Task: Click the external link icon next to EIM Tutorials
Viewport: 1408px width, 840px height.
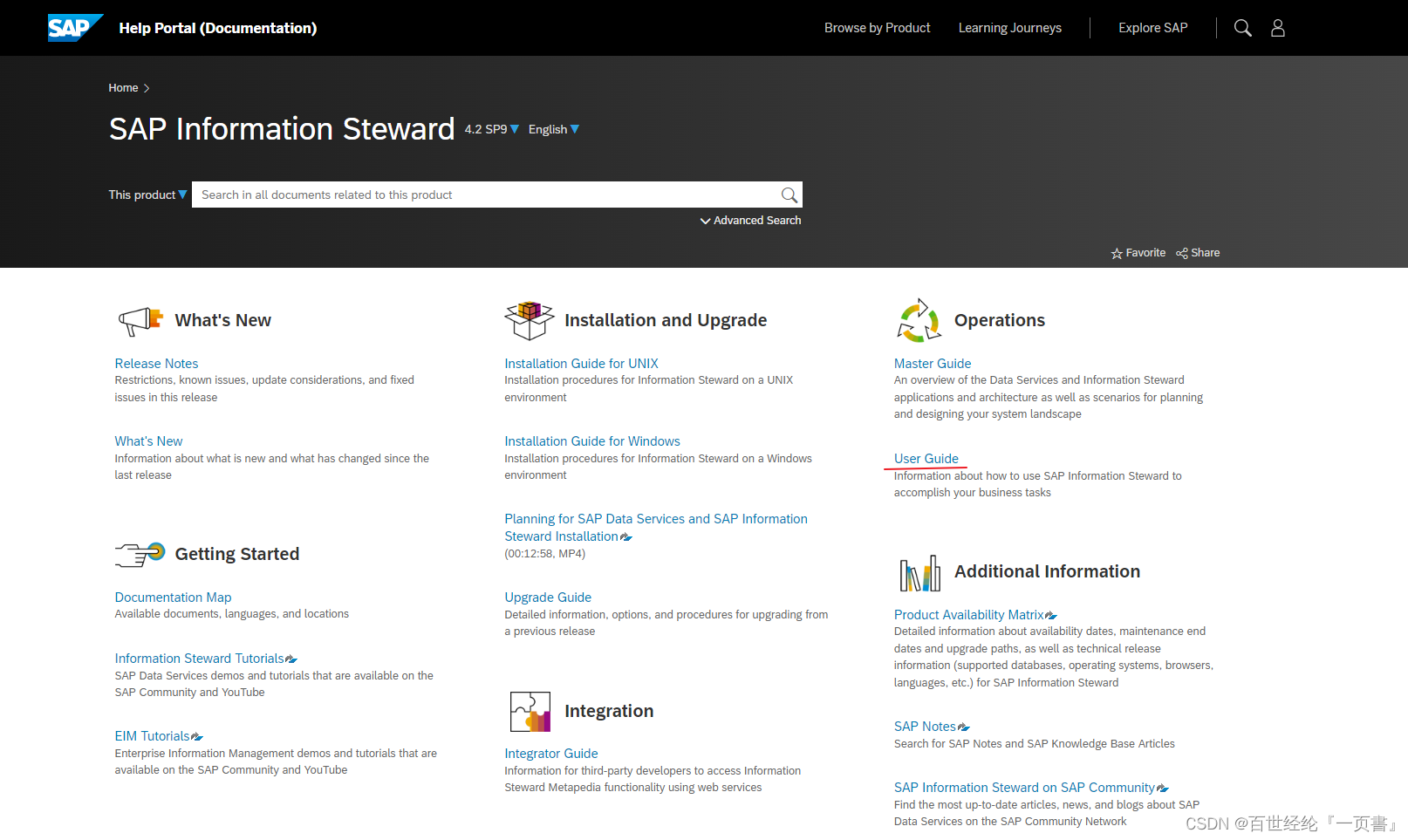Action: pyautogui.click(x=197, y=737)
